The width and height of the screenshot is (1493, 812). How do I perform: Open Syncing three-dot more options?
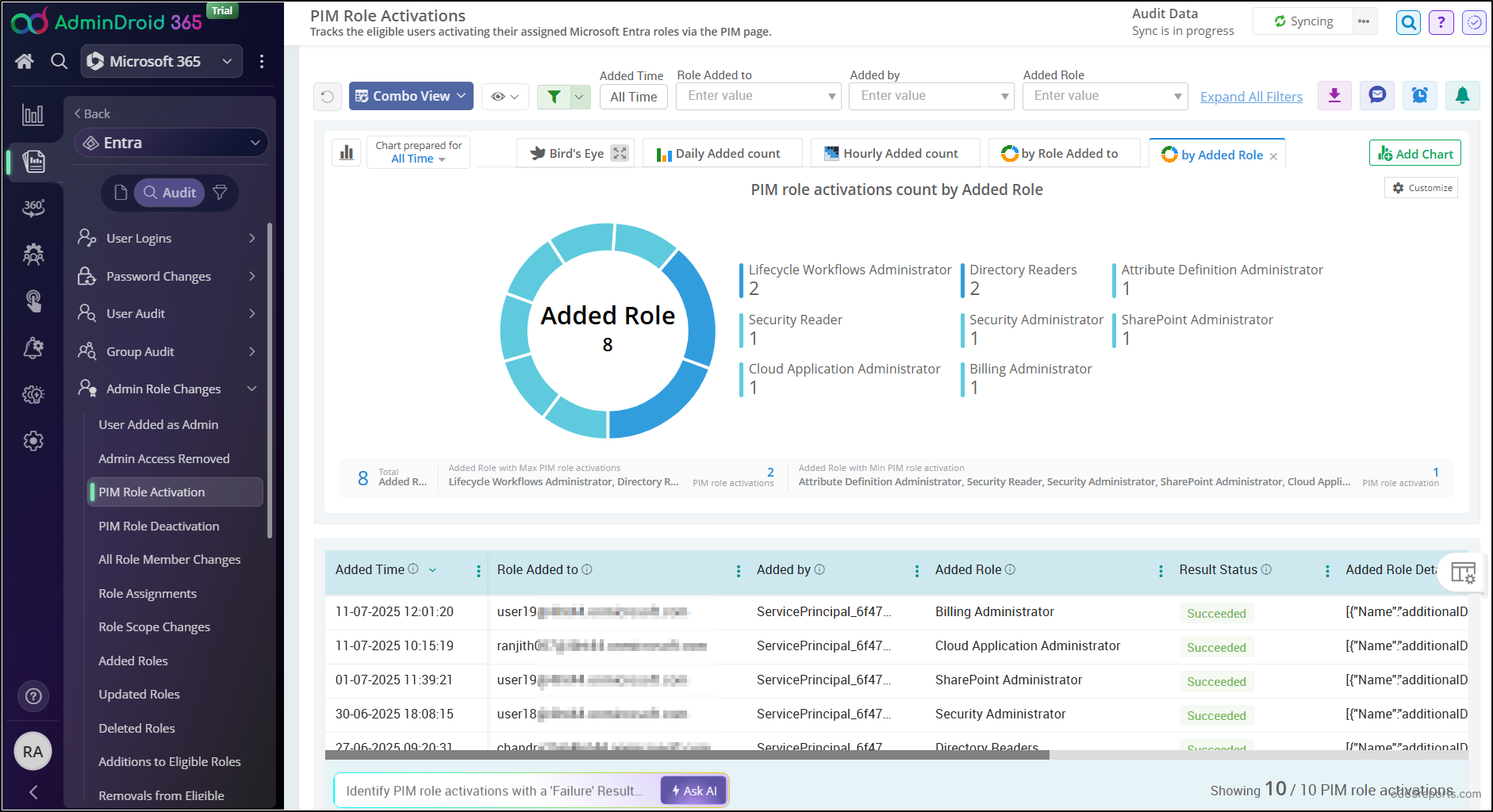pyautogui.click(x=1364, y=21)
